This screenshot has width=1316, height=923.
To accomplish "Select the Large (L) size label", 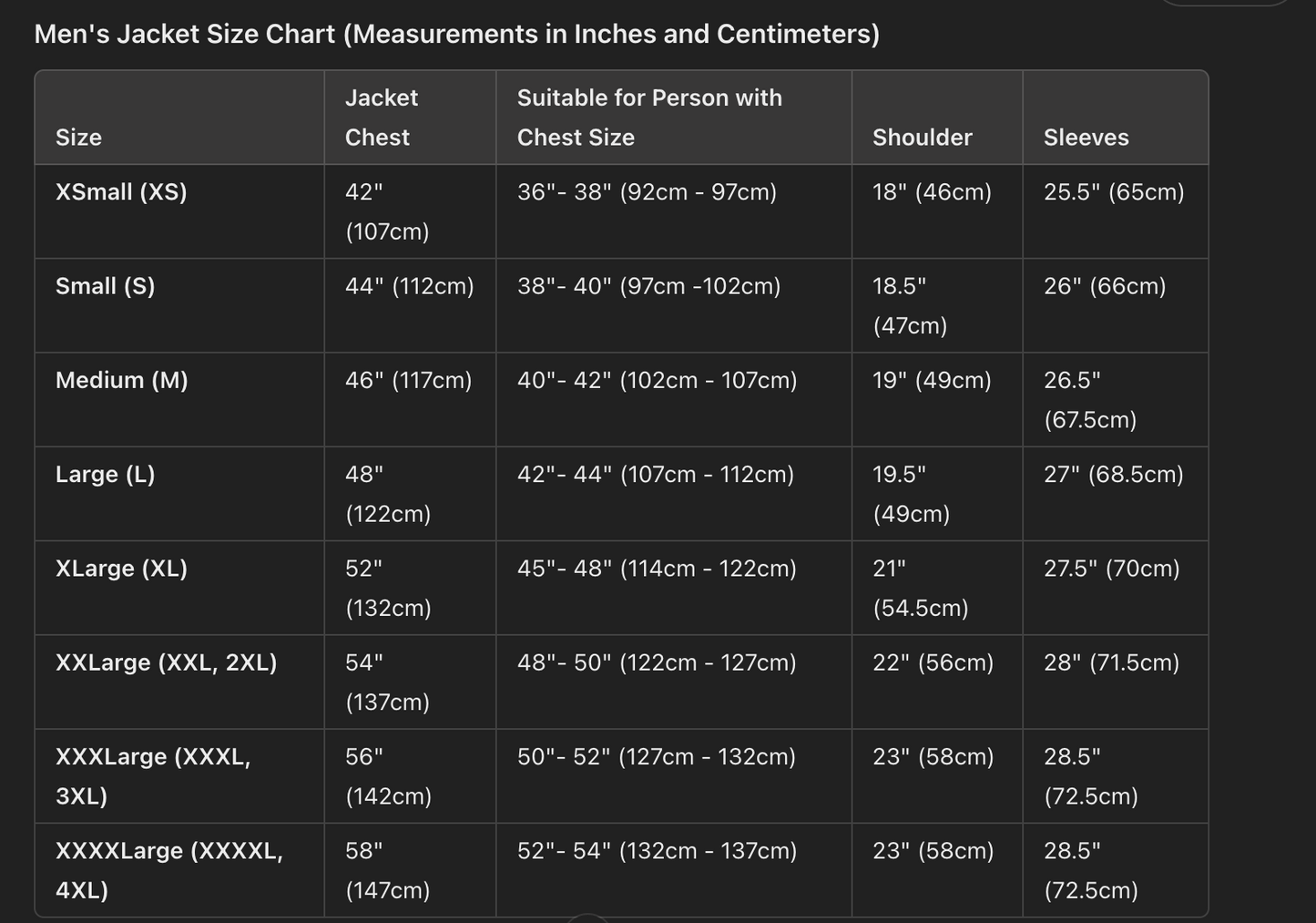I will (x=105, y=475).
